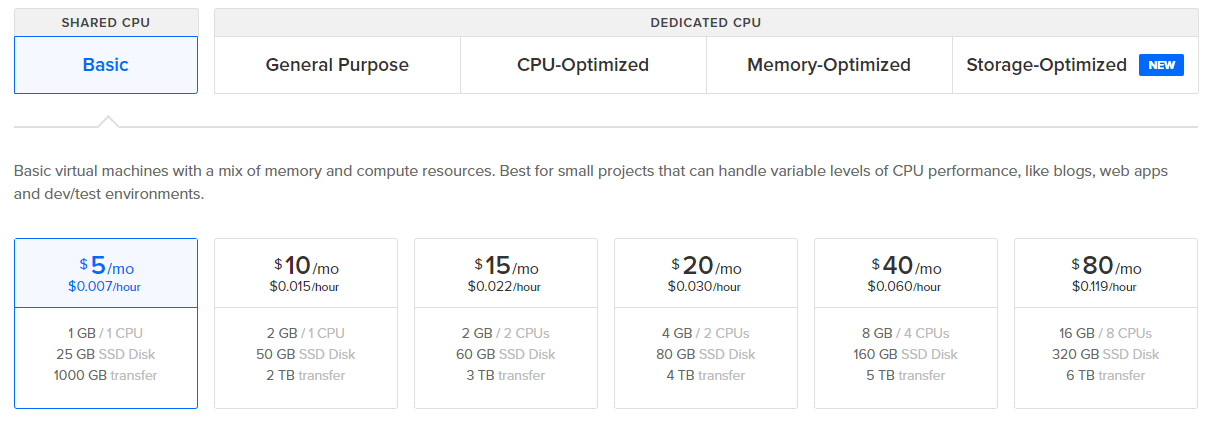Click the $0.060/hour price under $40 plan
The width and height of the screenshot is (1207, 430).
click(906, 287)
